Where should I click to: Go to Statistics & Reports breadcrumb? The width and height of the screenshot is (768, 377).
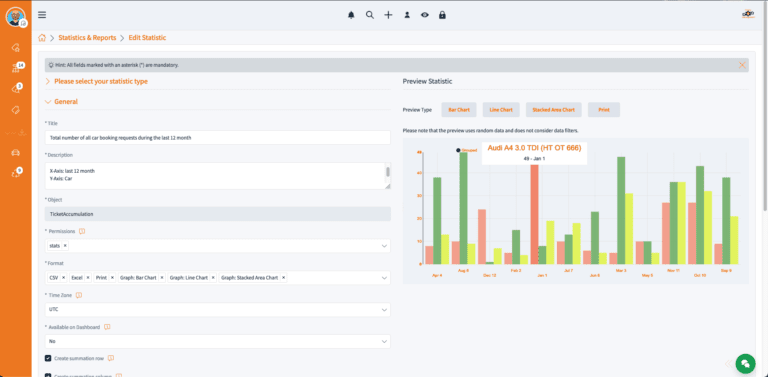coord(87,38)
